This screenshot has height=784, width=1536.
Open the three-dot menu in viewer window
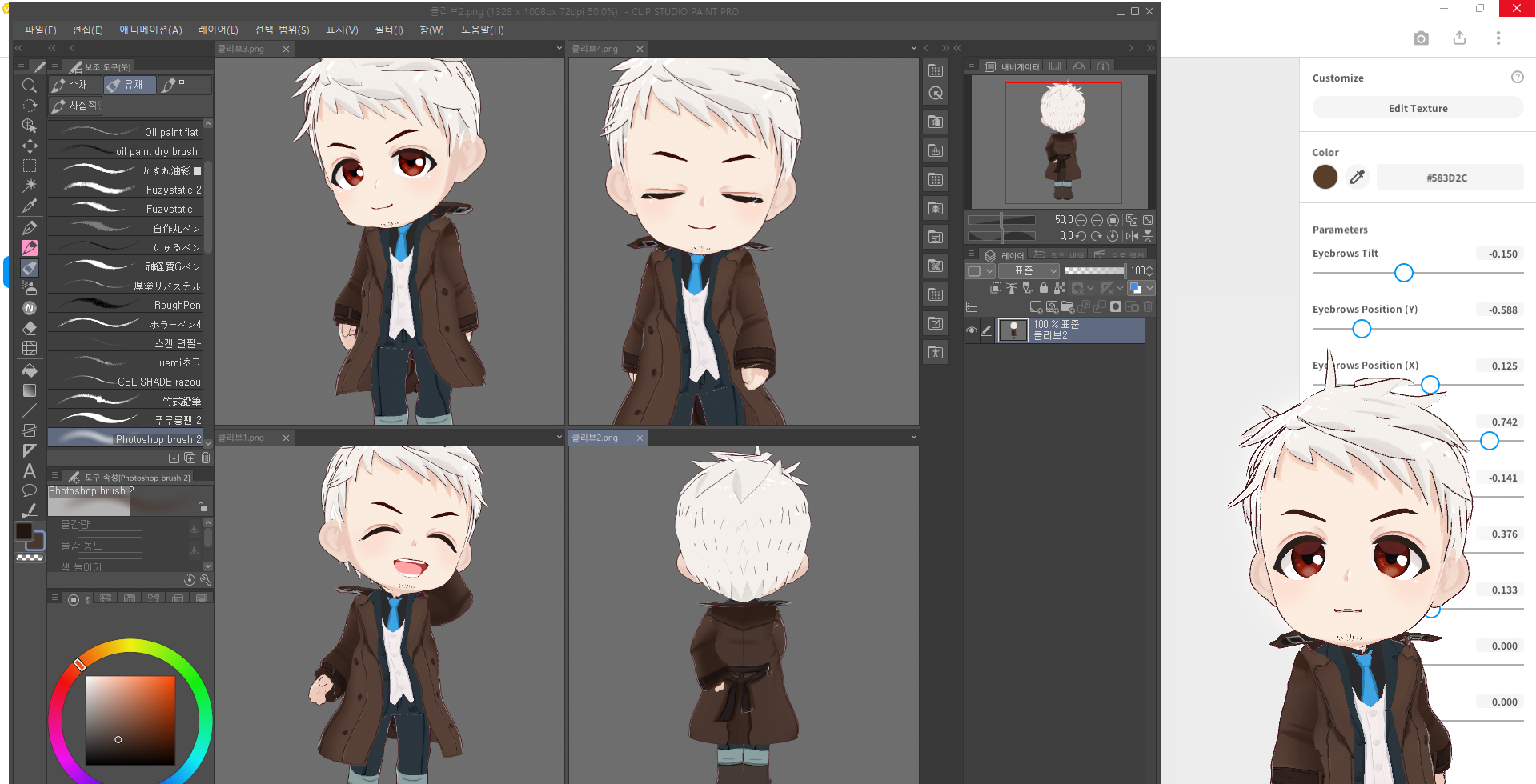point(1498,38)
